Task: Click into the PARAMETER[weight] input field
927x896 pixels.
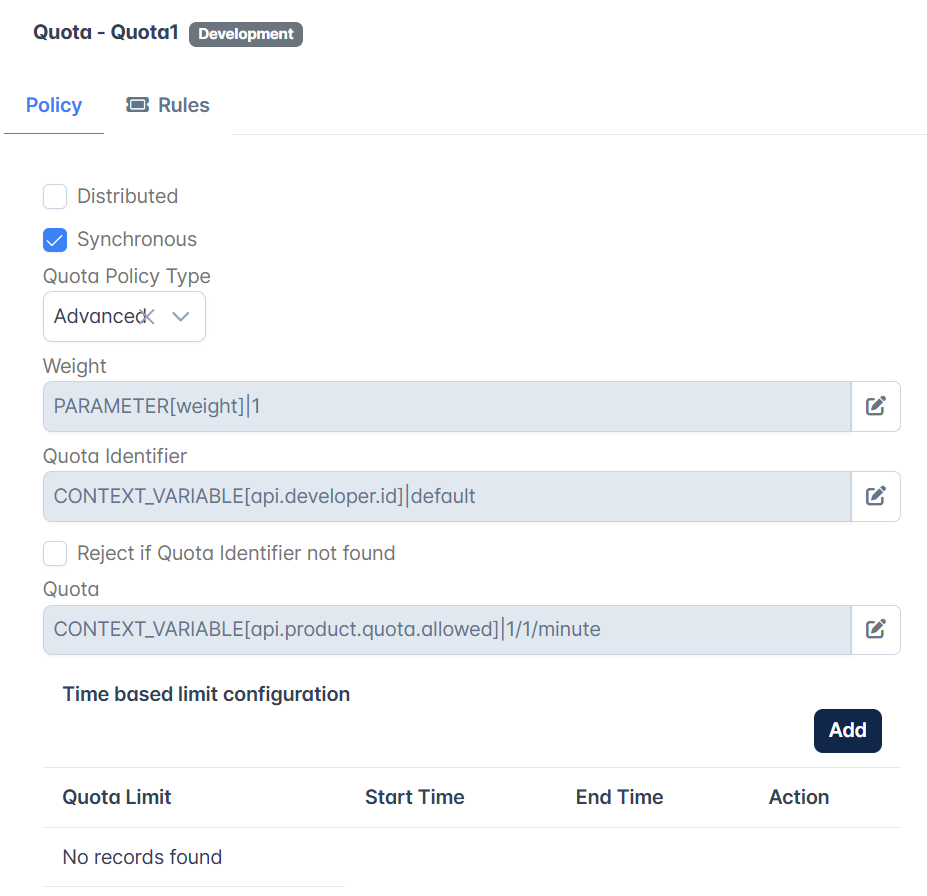Action: tap(447, 406)
